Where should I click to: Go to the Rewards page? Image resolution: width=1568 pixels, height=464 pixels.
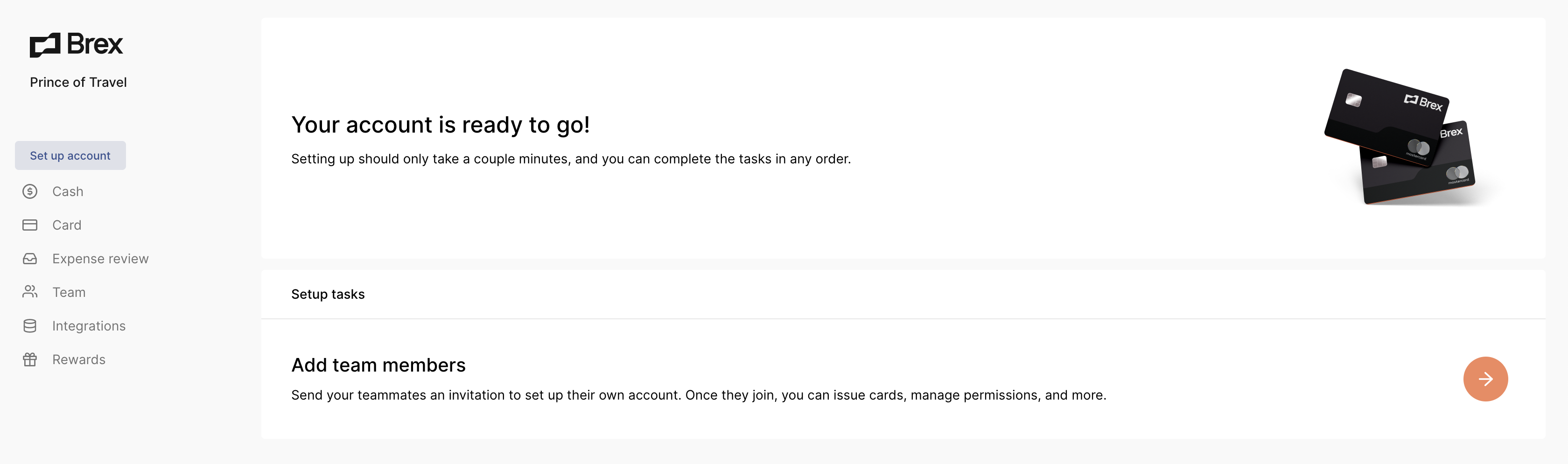click(79, 360)
